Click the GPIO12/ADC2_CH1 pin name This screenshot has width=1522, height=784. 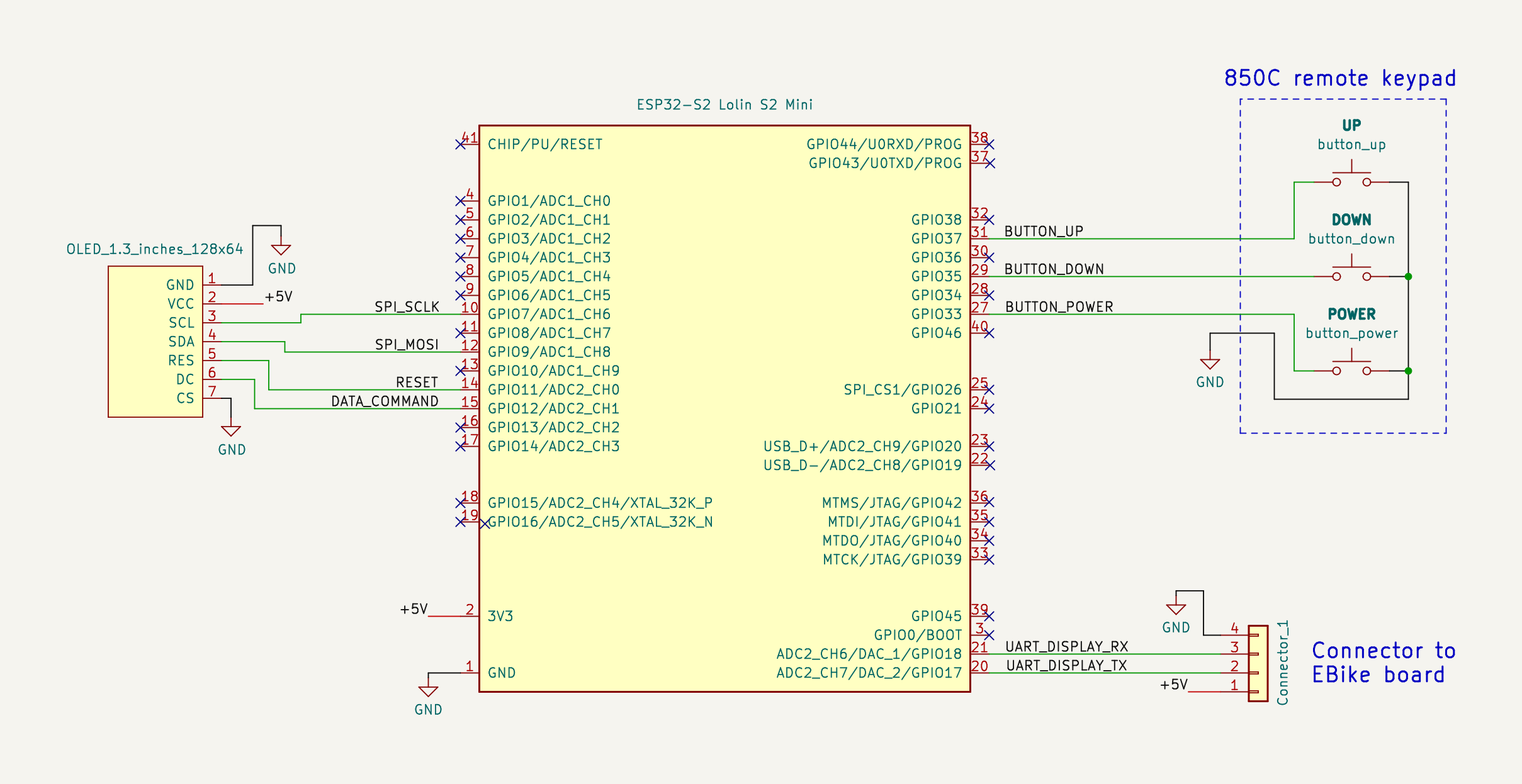[x=553, y=408]
